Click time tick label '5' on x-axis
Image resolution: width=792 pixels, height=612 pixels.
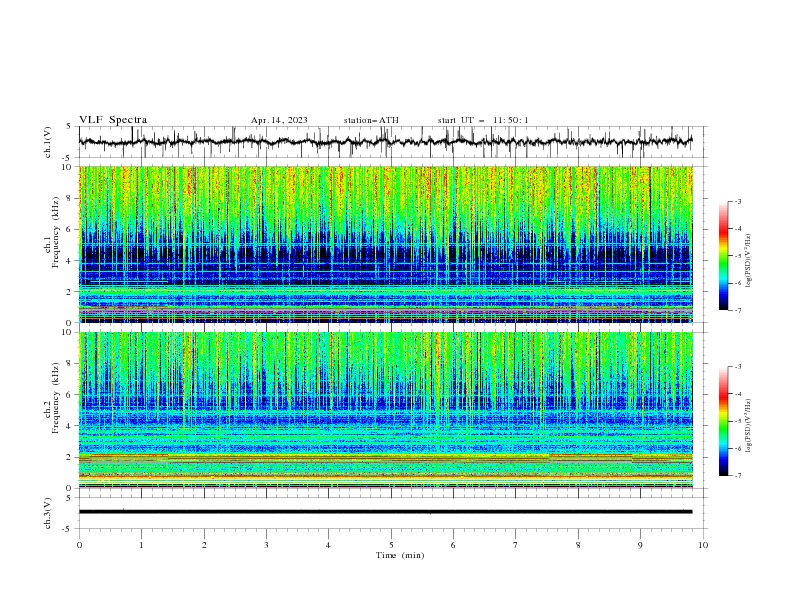[391, 545]
